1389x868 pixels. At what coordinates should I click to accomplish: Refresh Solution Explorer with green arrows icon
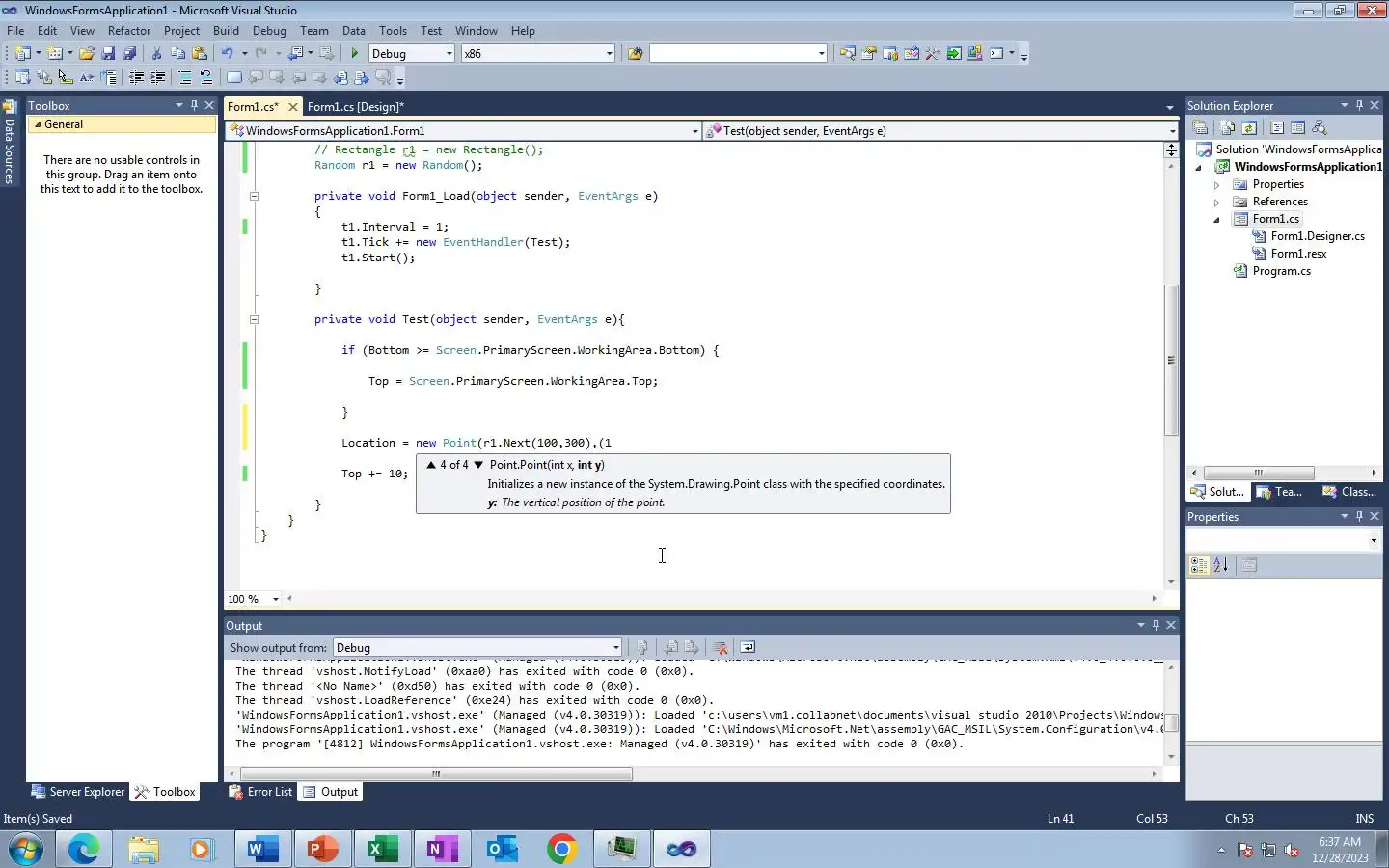[1249, 127]
